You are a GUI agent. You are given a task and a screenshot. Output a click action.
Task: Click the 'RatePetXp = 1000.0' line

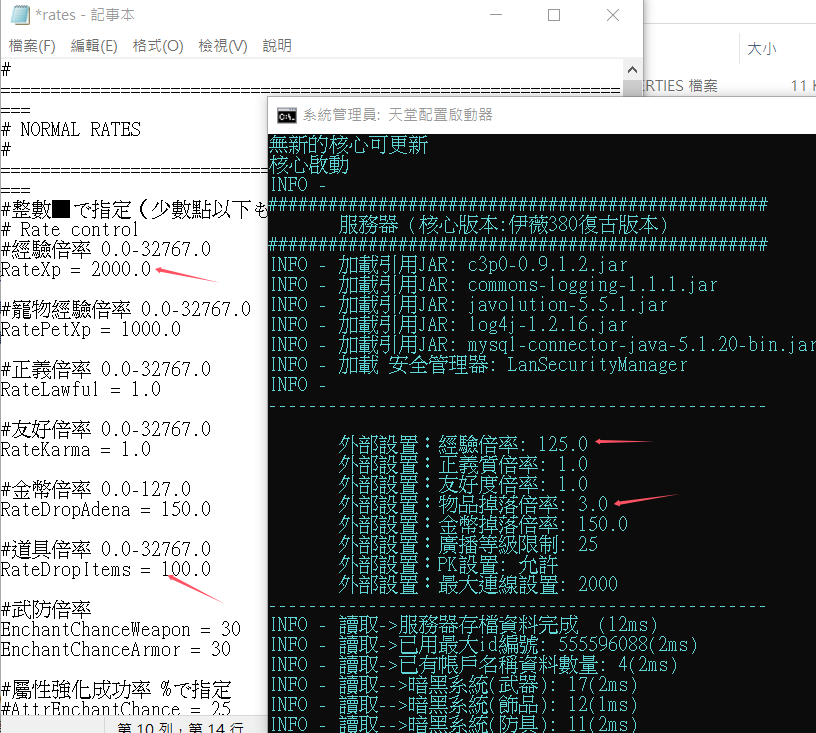[x=91, y=329]
